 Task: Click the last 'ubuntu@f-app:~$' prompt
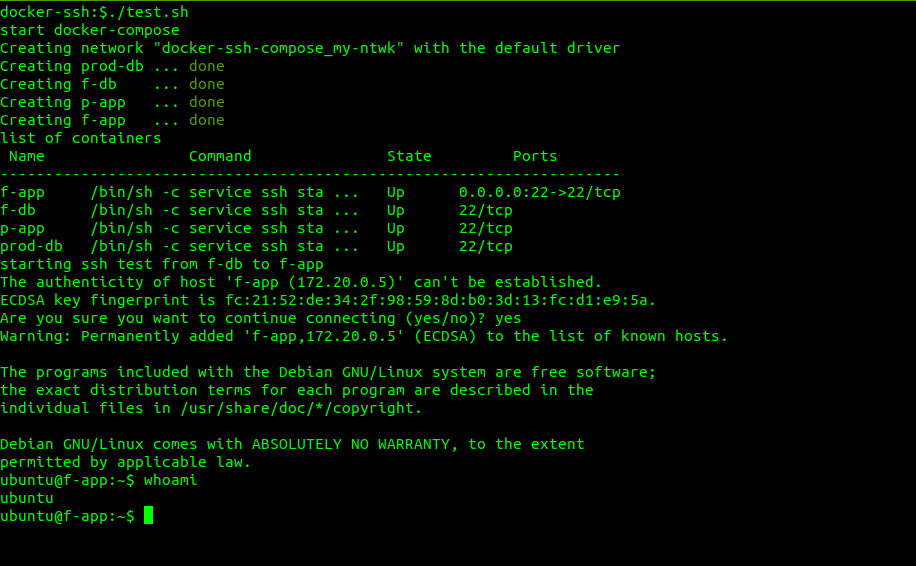[x=67, y=517]
